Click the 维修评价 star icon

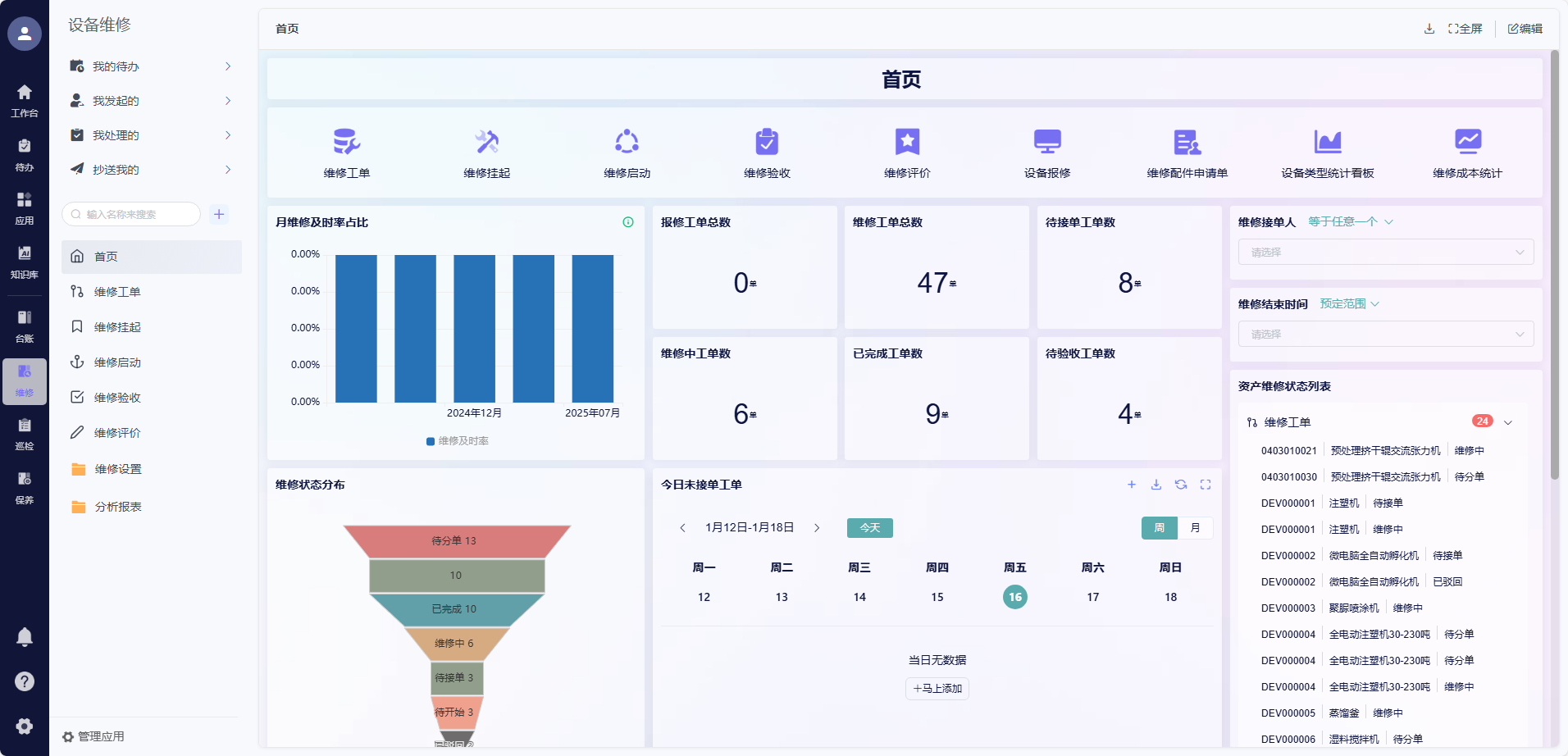click(907, 142)
